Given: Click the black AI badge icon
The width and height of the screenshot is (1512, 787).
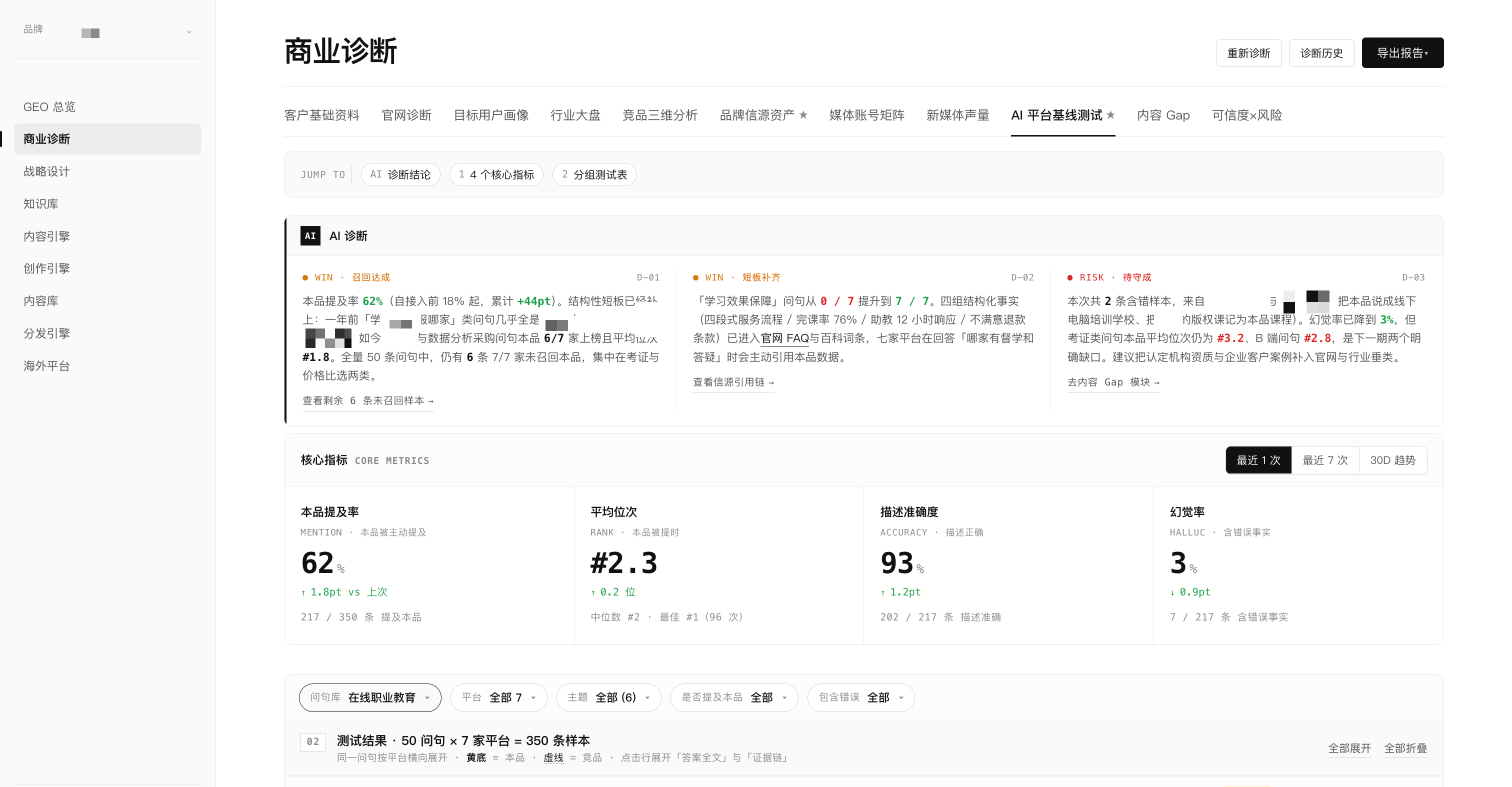Looking at the screenshot, I should 310,235.
